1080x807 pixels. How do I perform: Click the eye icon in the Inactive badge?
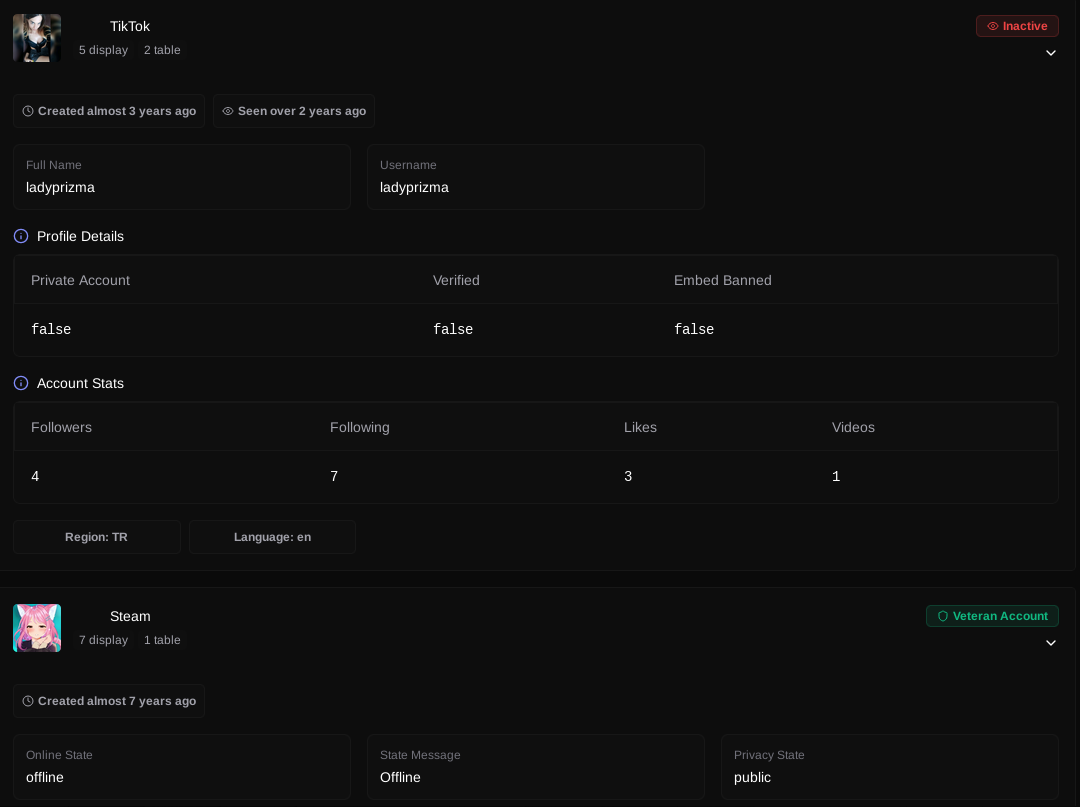993,26
